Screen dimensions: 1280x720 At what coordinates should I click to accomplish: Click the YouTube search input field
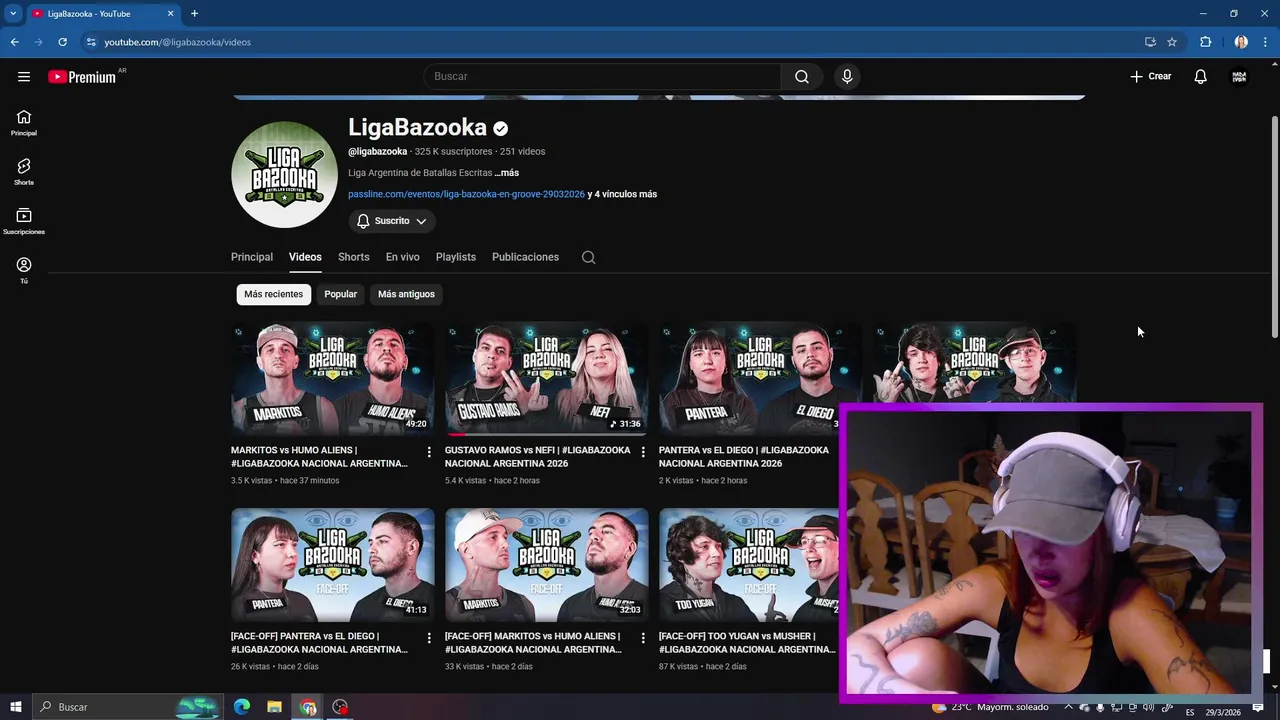click(602, 76)
